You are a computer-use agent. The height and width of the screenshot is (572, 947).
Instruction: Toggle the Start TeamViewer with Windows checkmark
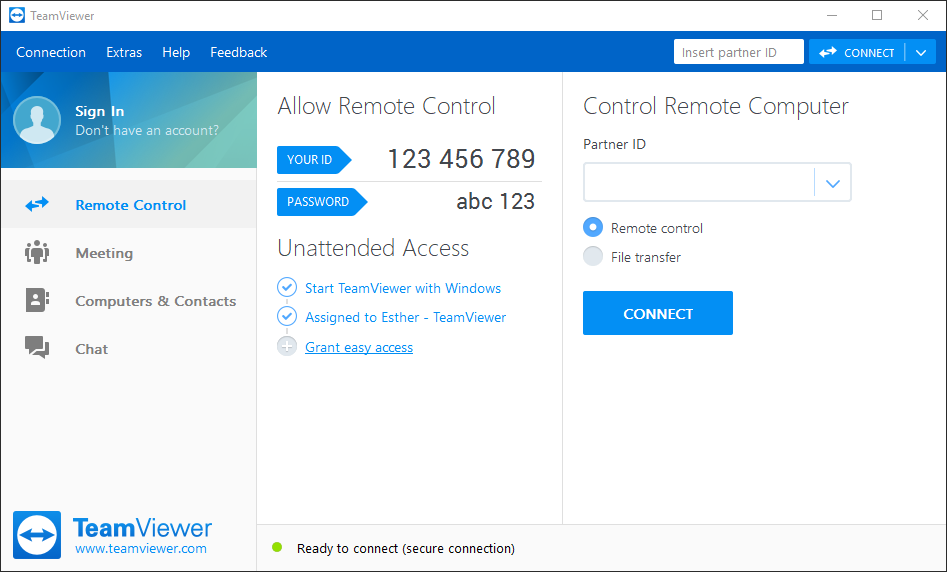click(x=287, y=288)
